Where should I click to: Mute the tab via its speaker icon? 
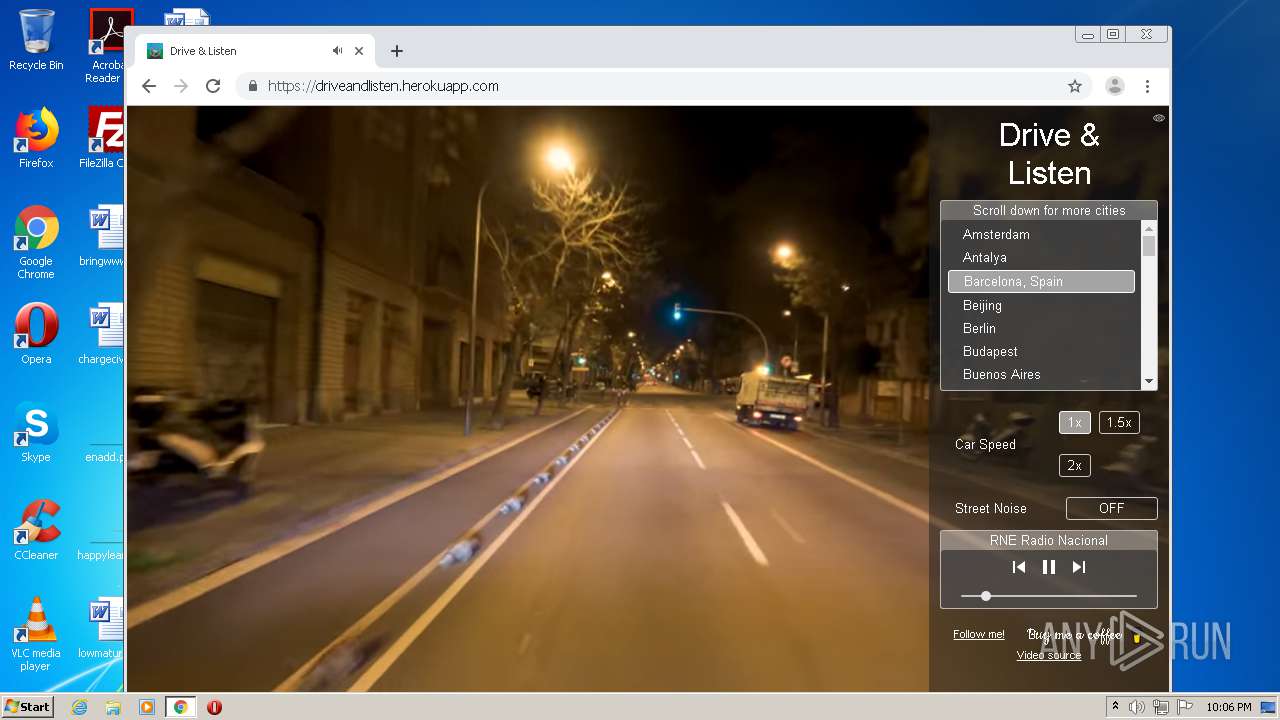pos(338,51)
